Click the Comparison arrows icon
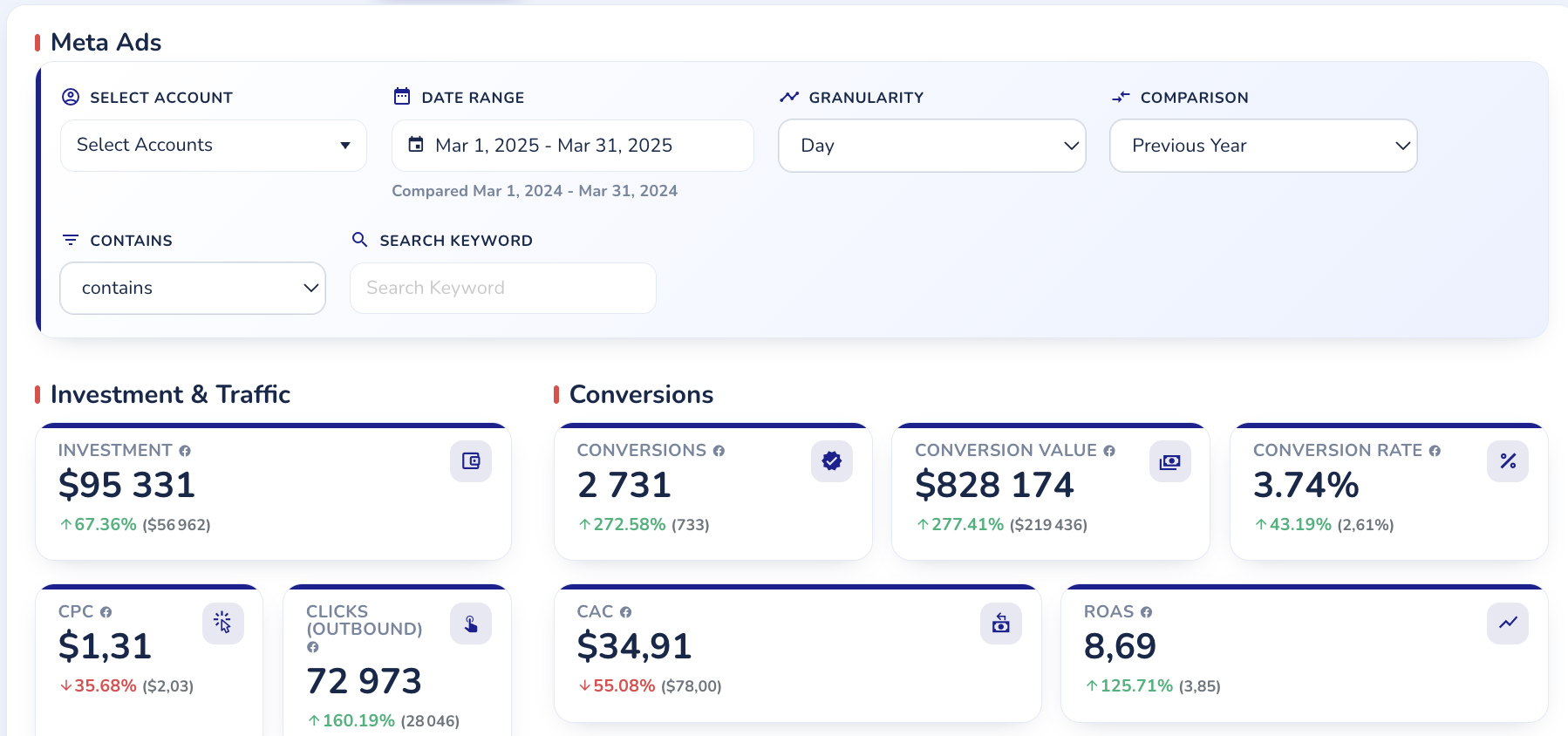1568x736 pixels. click(1121, 97)
